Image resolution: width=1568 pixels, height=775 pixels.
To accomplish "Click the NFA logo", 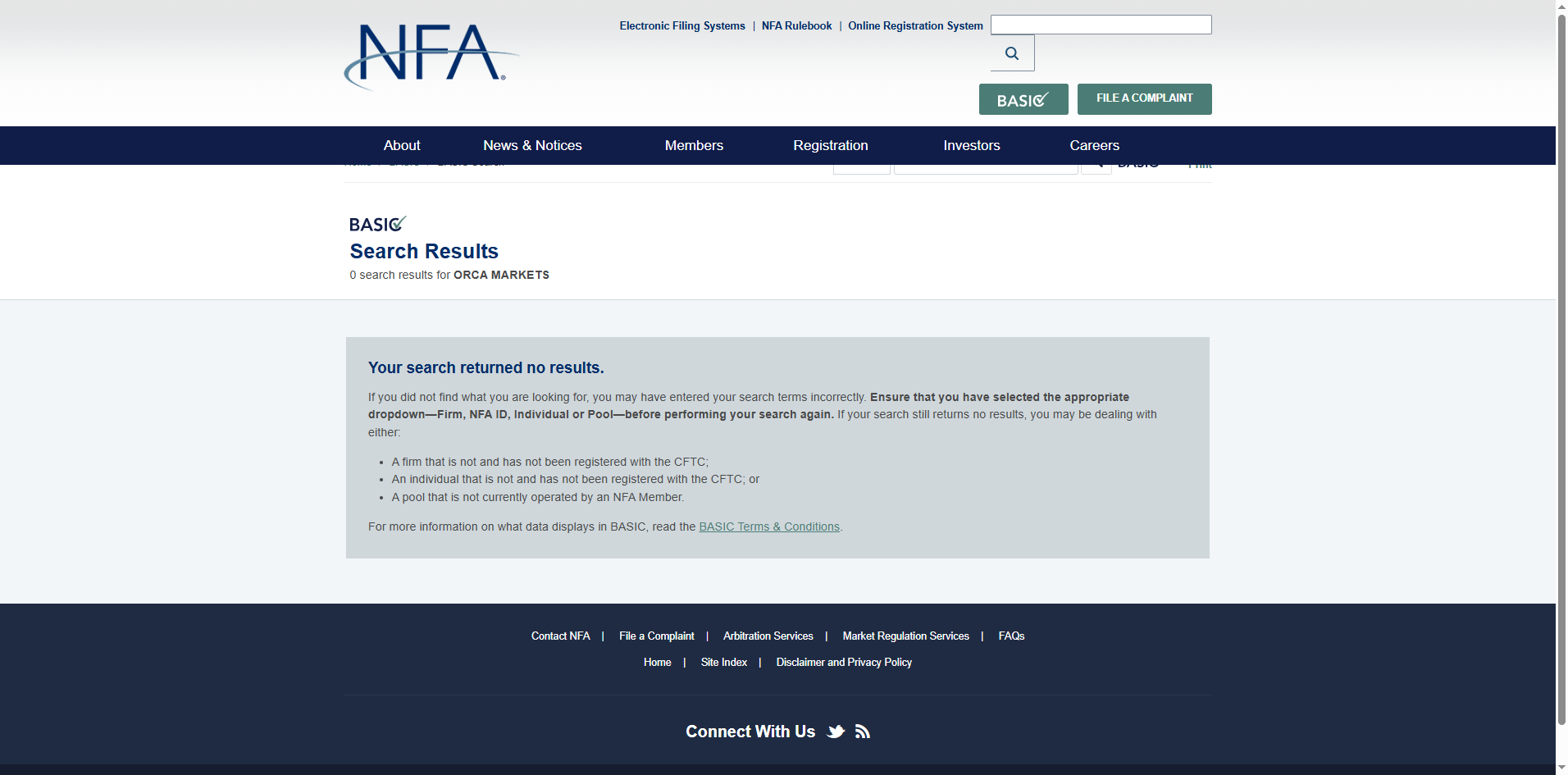I will coord(431,56).
